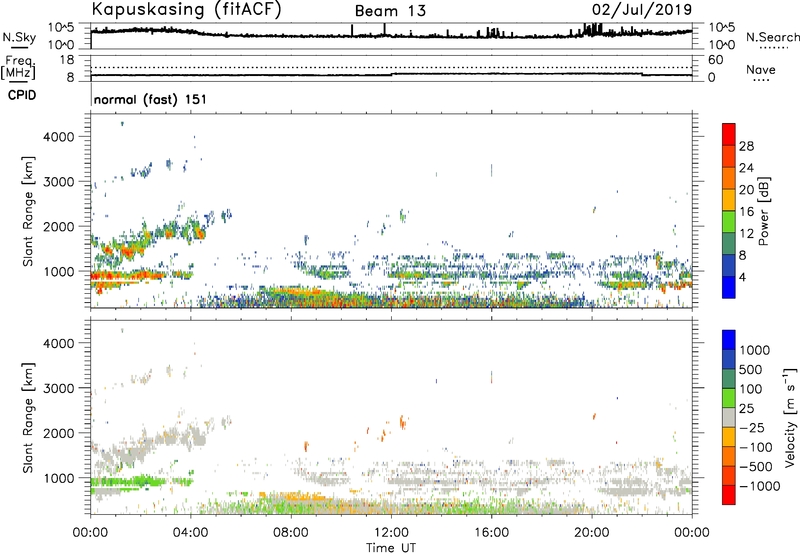The height and width of the screenshot is (554, 800).
Task: Click the Nave legend label
Action: (761, 70)
